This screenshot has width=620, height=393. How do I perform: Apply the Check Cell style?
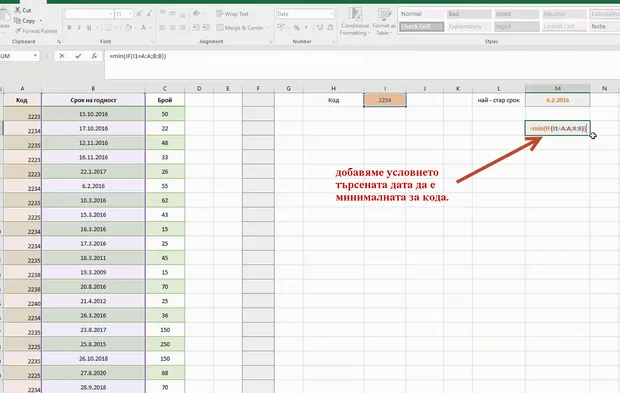(422, 26)
